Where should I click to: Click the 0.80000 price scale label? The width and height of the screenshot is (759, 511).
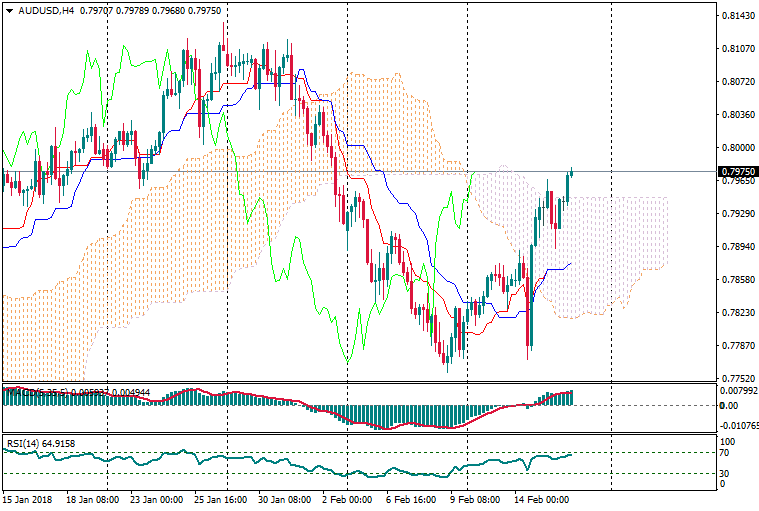(737, 148)
